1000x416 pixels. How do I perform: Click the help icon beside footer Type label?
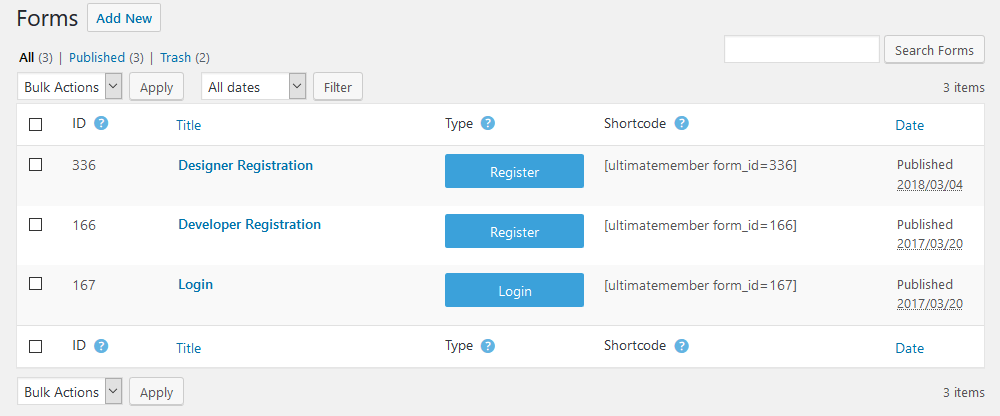[x=488, y=346]
